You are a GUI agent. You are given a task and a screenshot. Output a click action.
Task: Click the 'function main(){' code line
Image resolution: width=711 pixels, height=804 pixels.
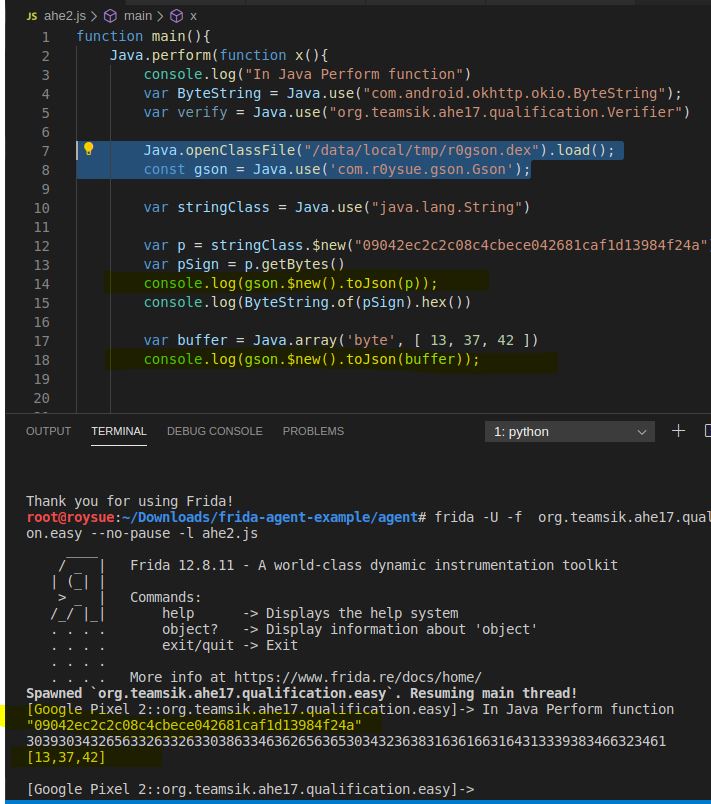(x=143, y=36)
